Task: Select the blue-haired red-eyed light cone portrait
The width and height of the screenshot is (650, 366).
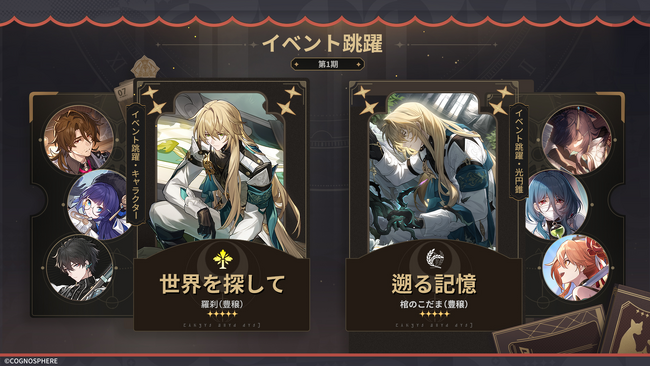Action: coord(557,205)
